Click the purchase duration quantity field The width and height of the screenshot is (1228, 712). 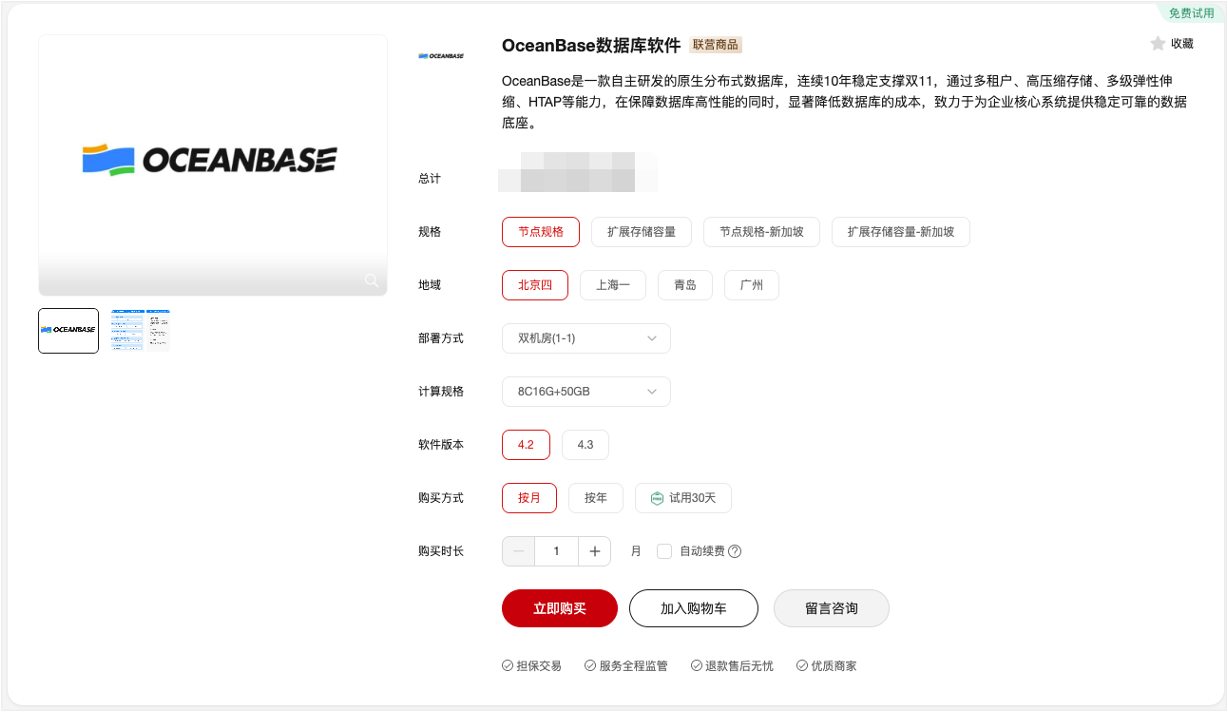coord(556,551)
